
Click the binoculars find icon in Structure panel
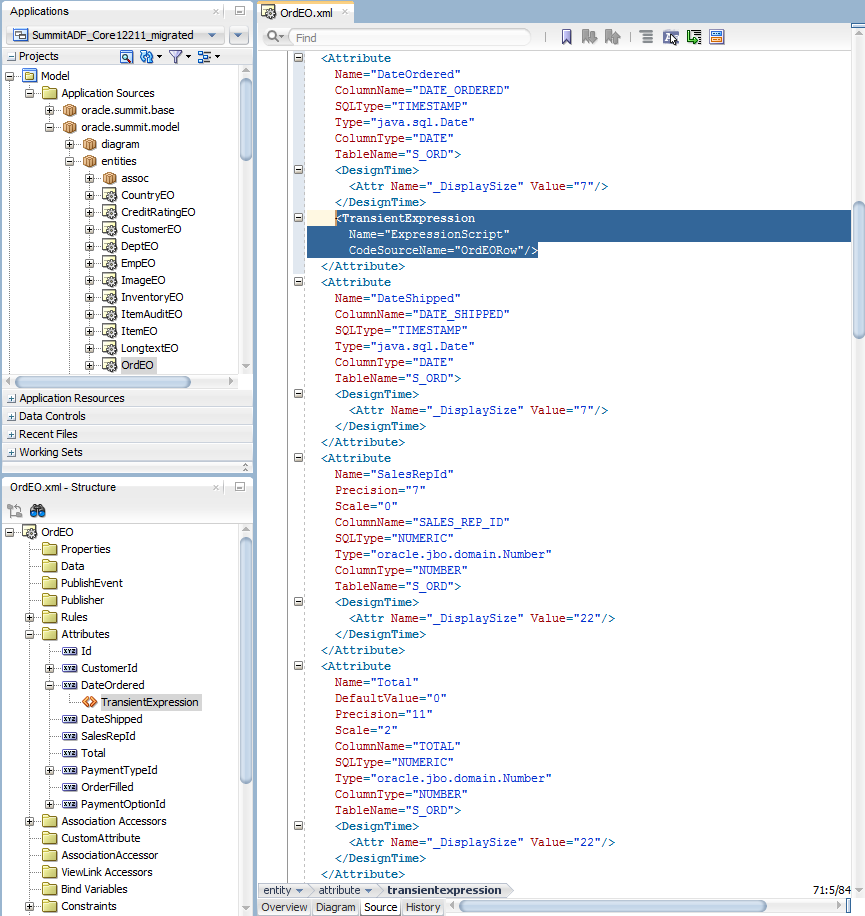click(x=38, y=511)
